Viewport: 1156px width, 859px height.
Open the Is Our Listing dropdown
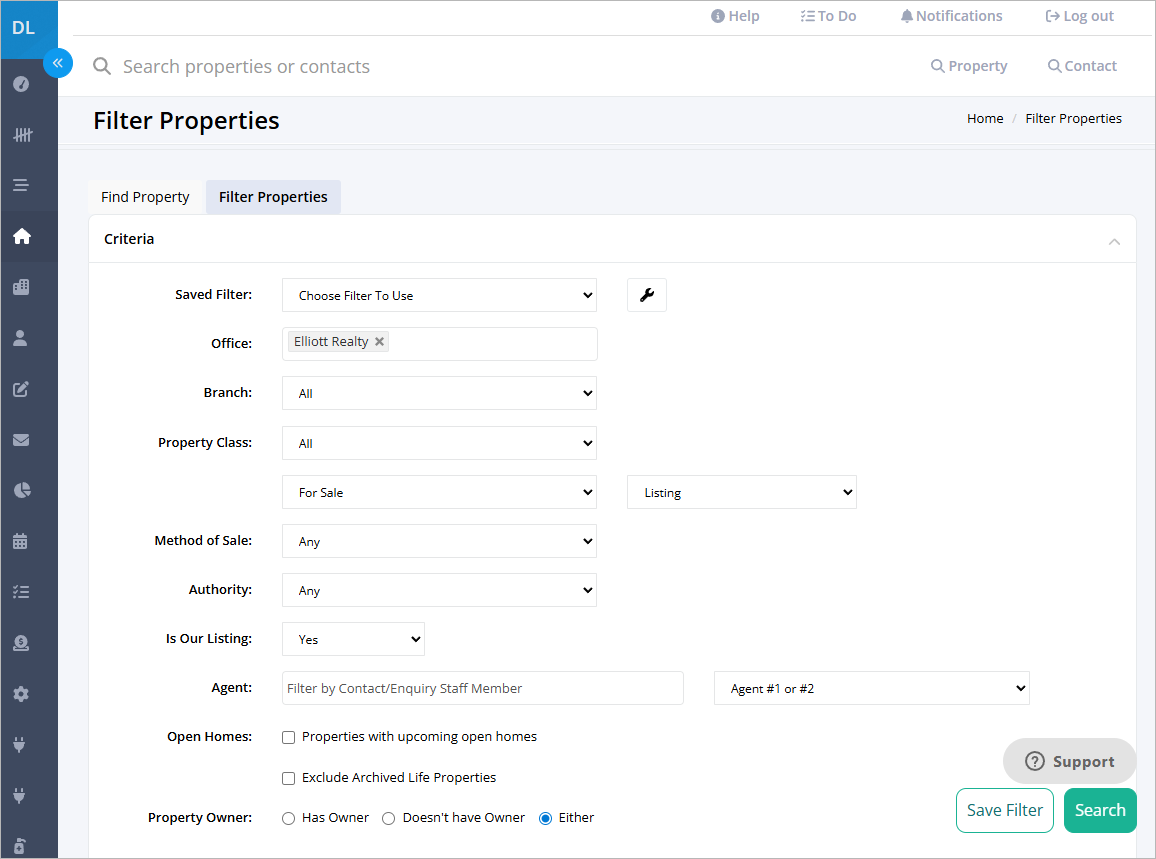point(353,639)
